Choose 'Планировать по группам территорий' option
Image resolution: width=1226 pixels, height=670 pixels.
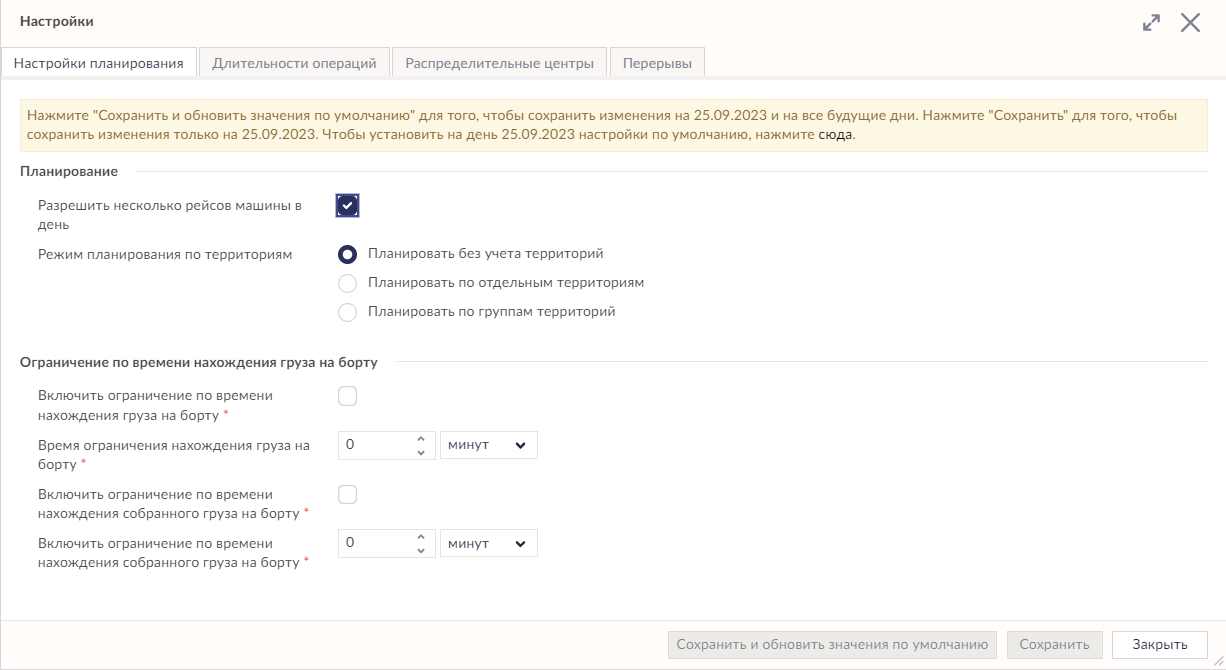347,312
